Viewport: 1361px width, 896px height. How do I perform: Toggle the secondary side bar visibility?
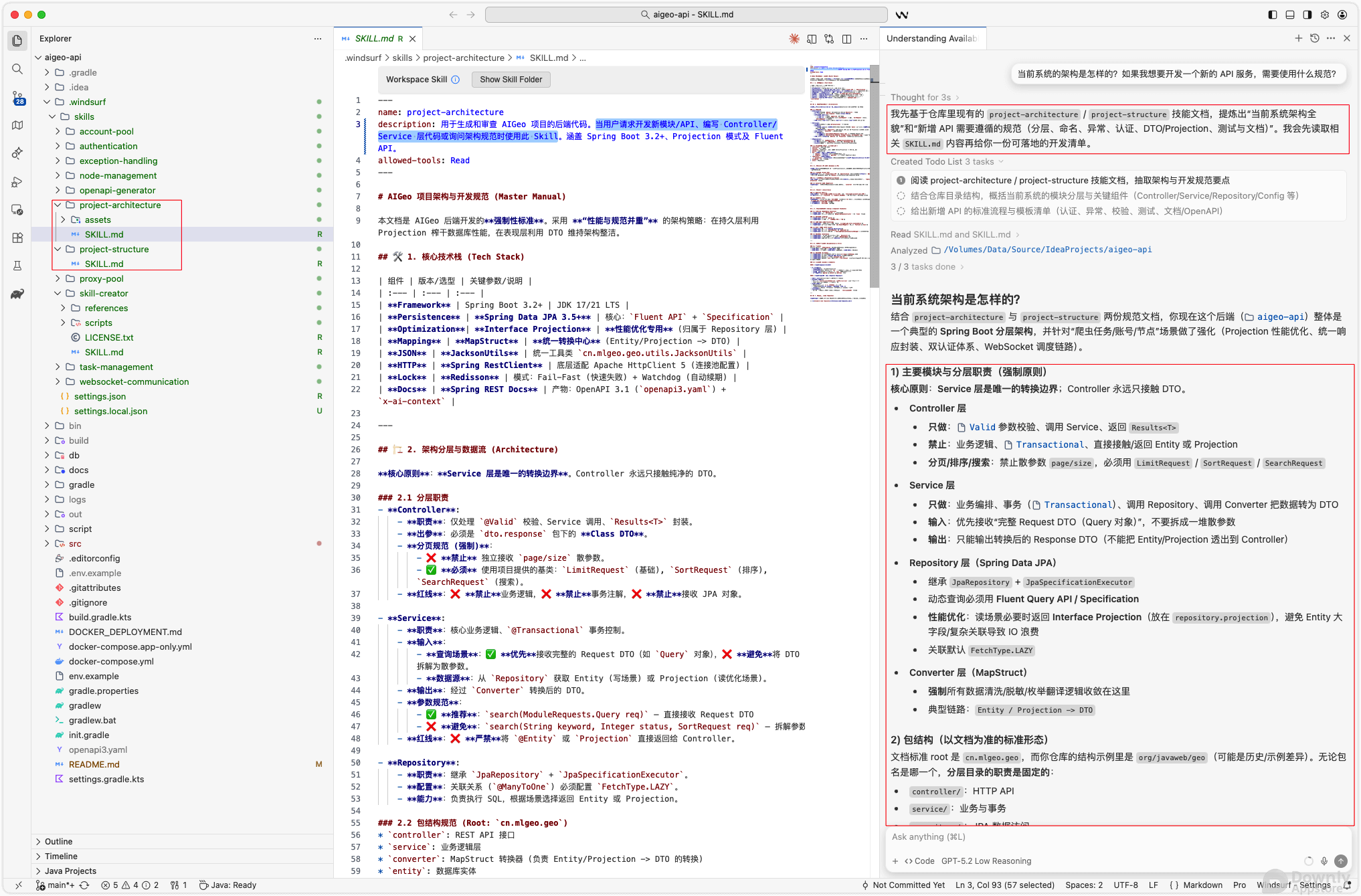[1307, 14]
